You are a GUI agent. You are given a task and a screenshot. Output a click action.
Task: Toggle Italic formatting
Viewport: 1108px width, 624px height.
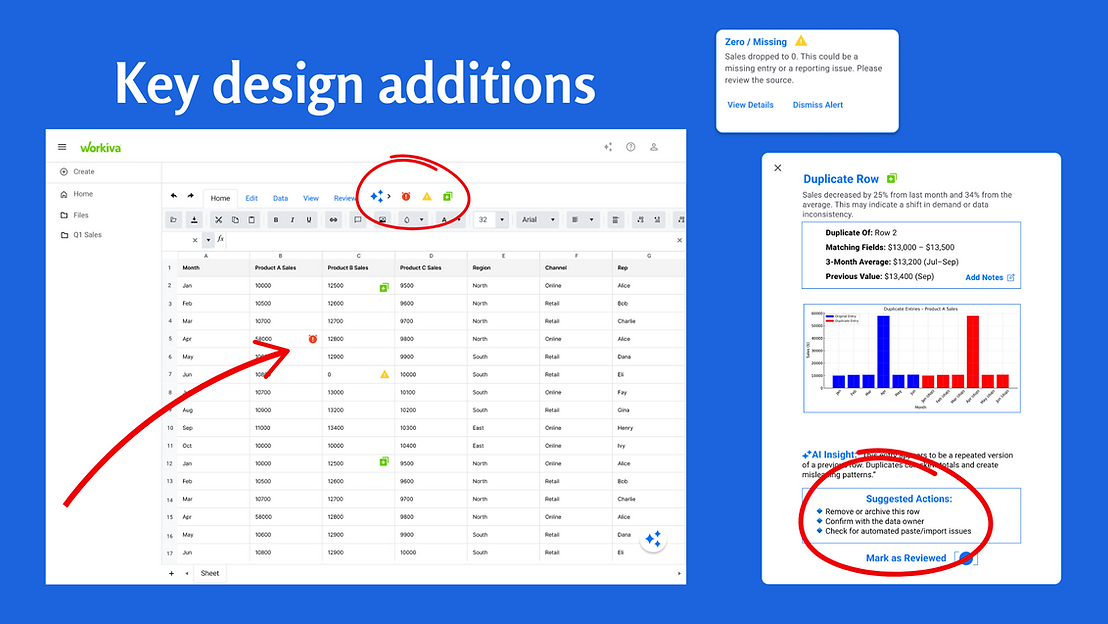[x=293, y=220]
